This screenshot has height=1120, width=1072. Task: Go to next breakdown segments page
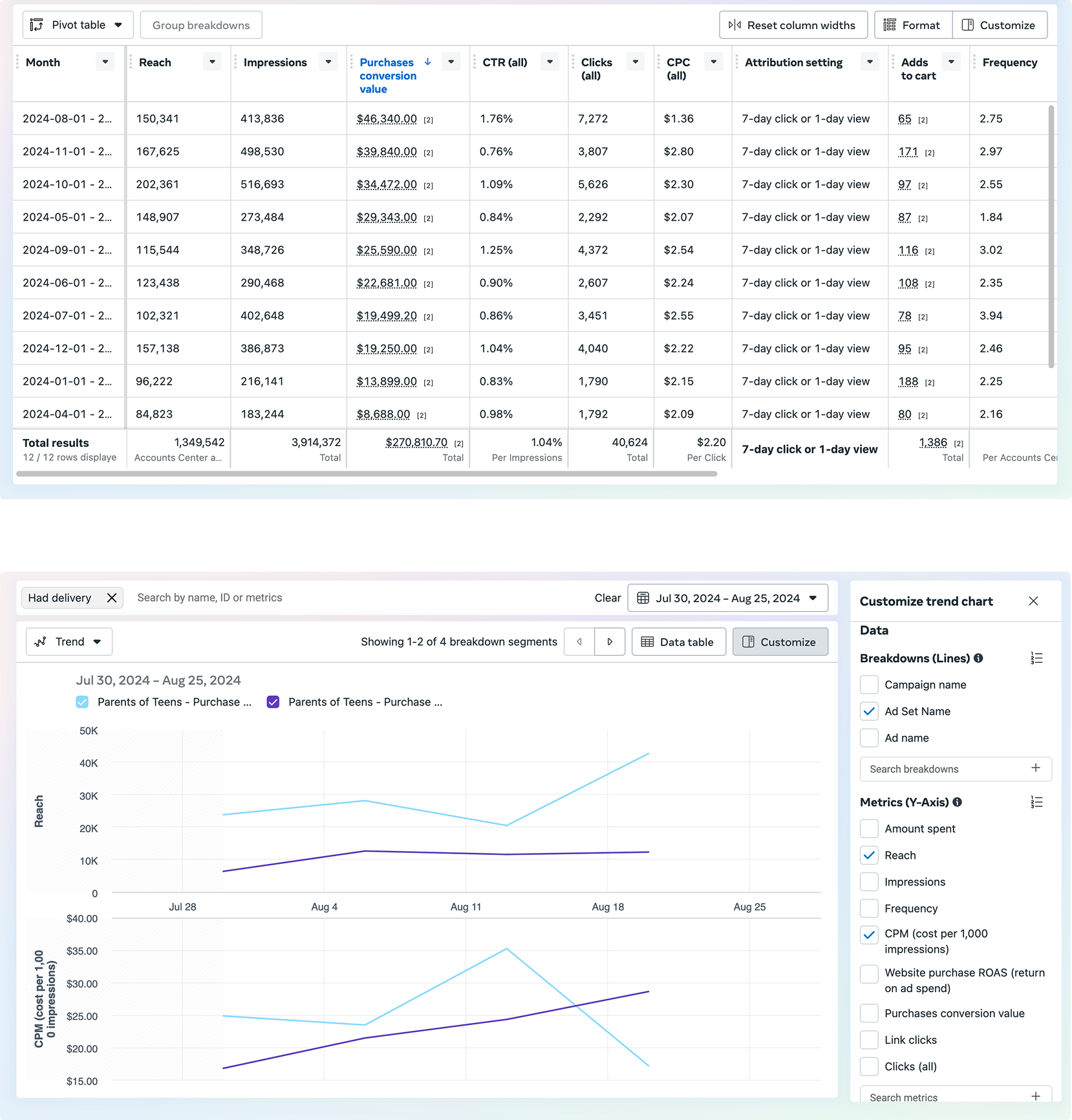coord(609,642)
